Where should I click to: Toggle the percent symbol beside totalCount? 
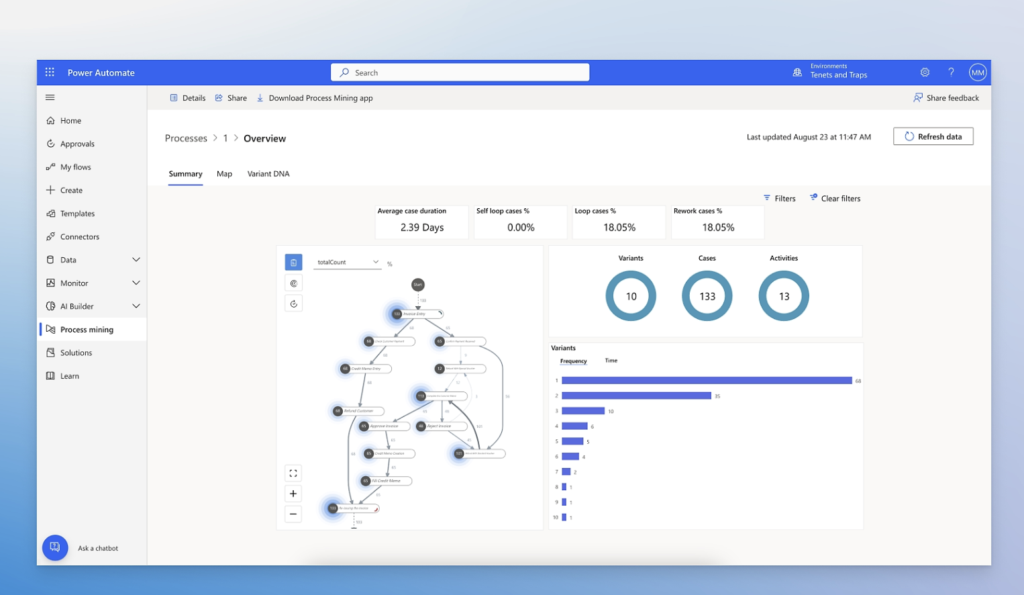390,264
